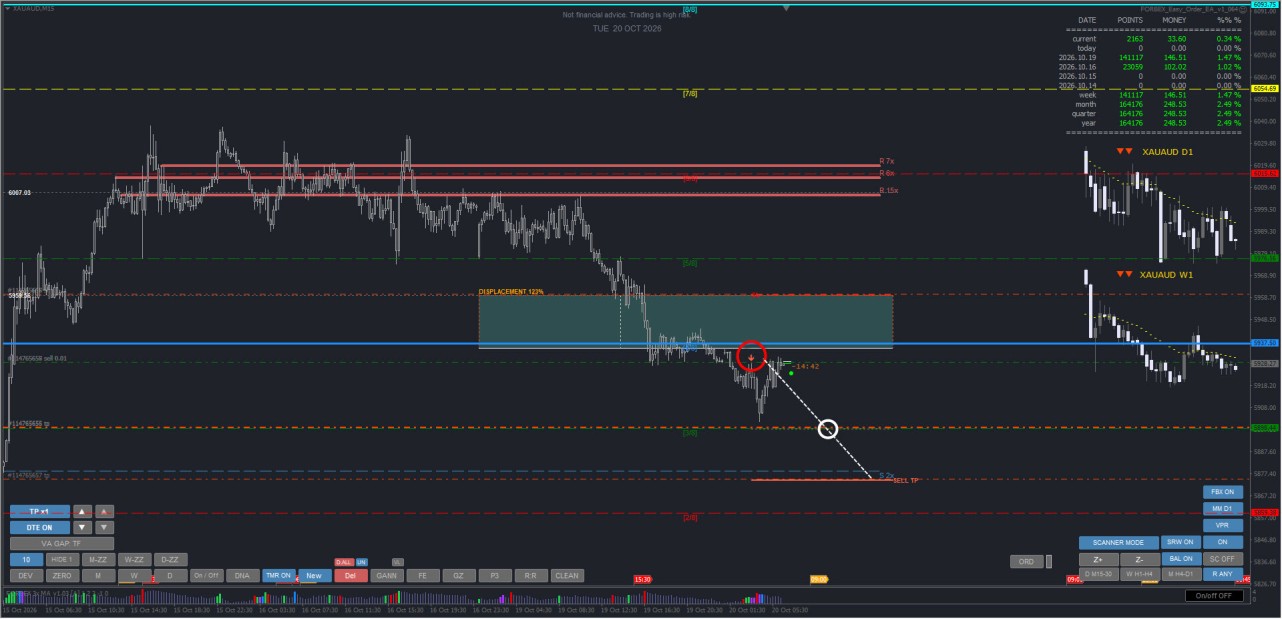Toggle the BAL ON button
The image size is (1282, 619).
(x=1181, y=558)
